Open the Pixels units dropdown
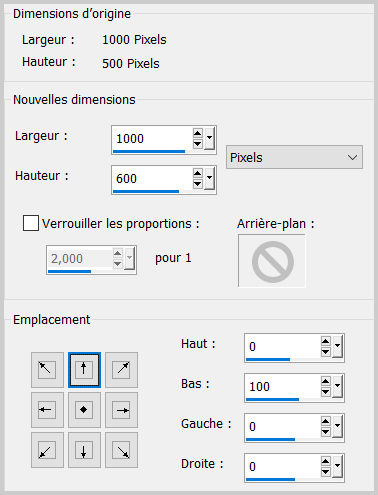The image size is (378, 495). point(294,157)
